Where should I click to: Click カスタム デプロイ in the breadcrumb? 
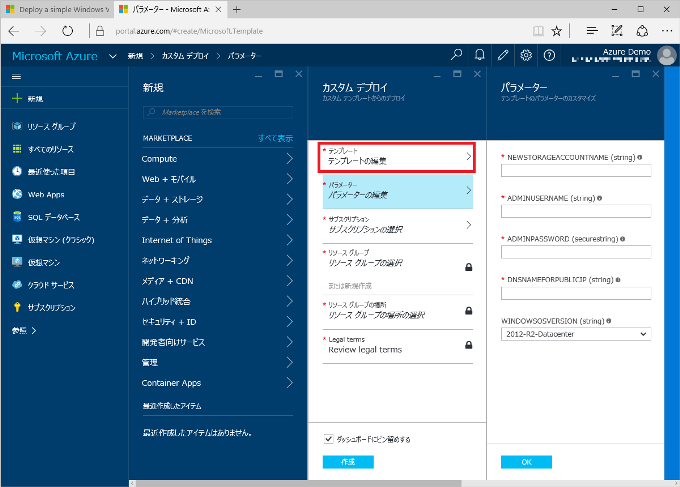click(x=185, y=56)
